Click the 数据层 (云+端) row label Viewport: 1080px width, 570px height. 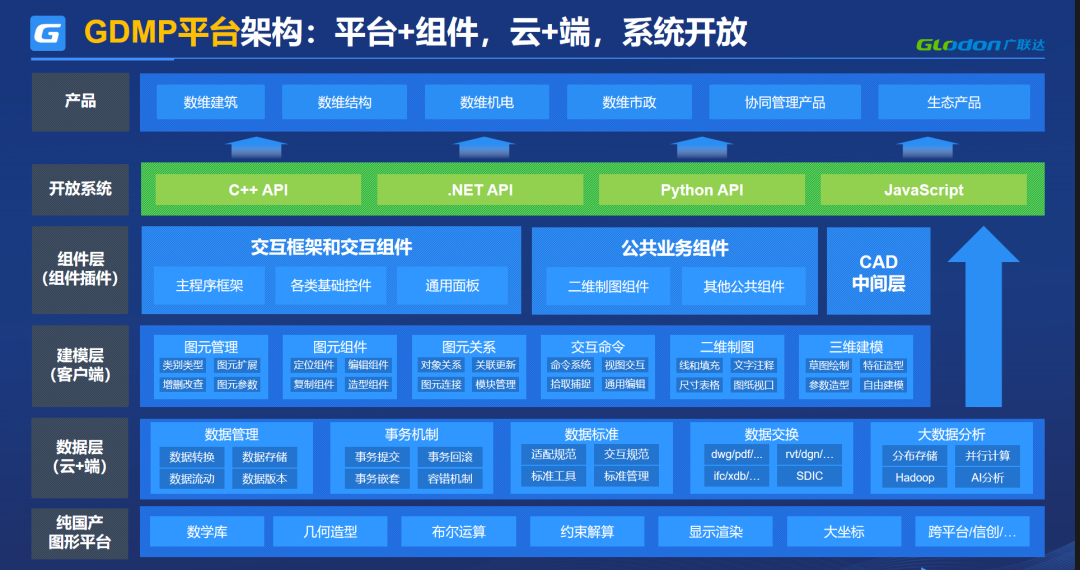tap(81, 458)
